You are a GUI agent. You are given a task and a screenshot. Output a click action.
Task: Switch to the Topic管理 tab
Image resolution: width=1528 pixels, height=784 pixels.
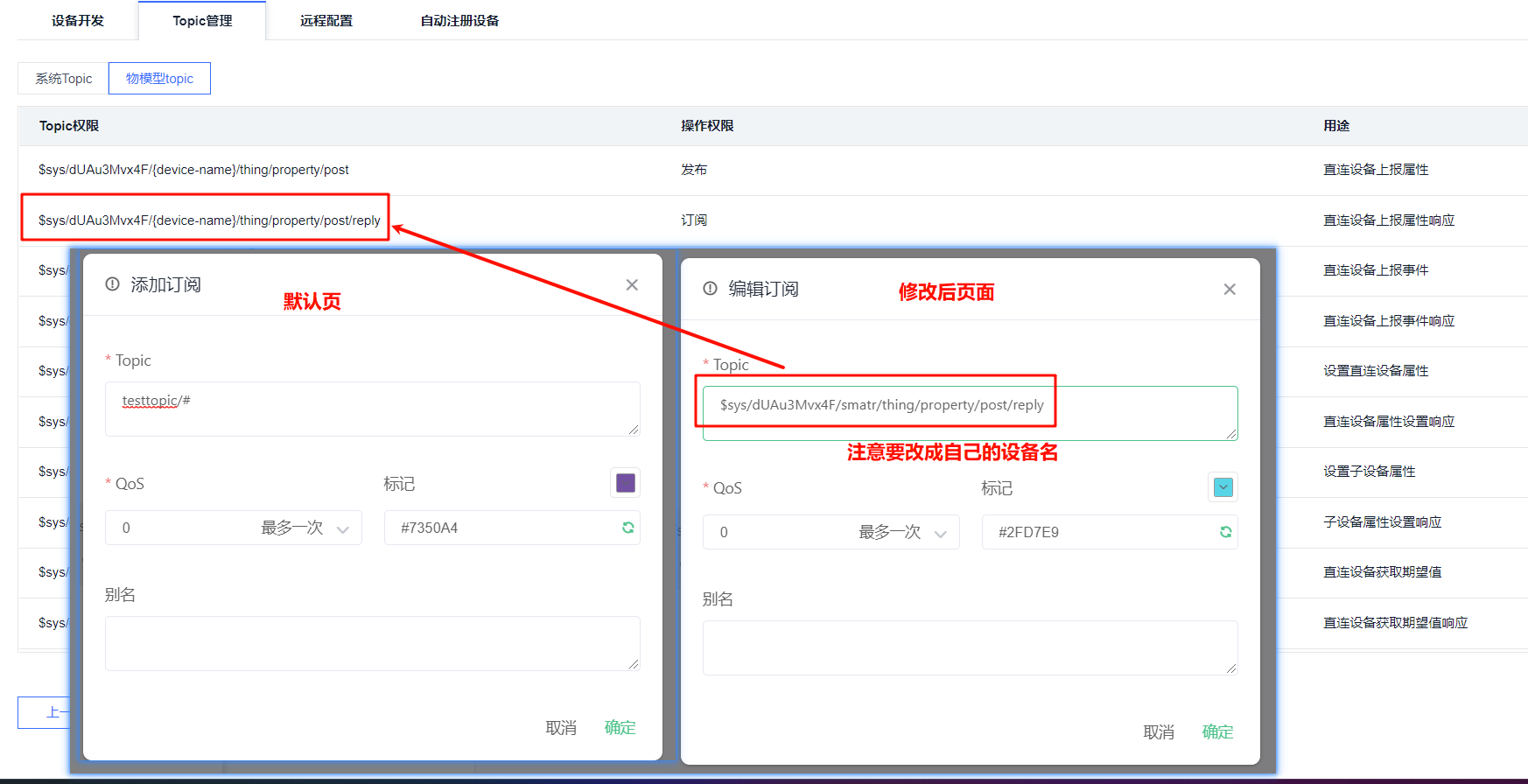click(202, 21)
